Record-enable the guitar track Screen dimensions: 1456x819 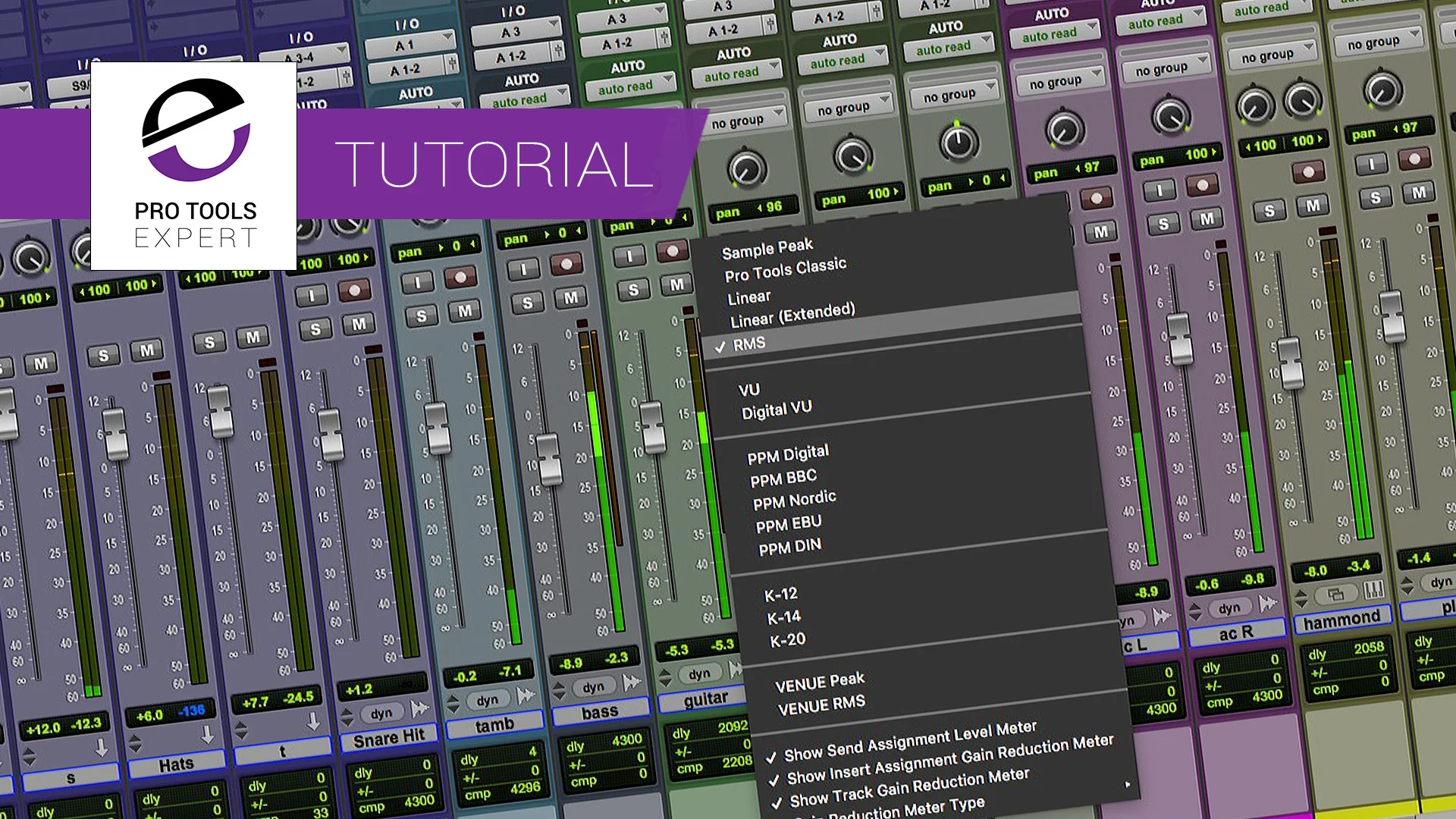(x=673, y=253)
